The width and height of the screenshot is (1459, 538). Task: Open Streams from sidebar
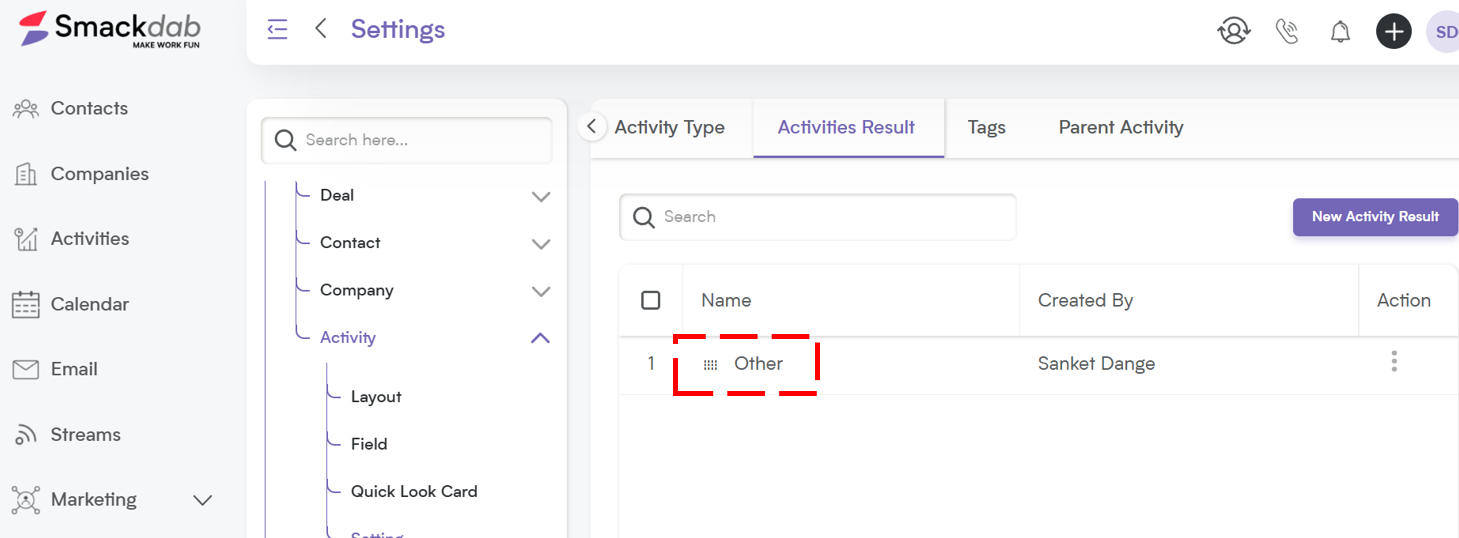(x=85, y=435)
